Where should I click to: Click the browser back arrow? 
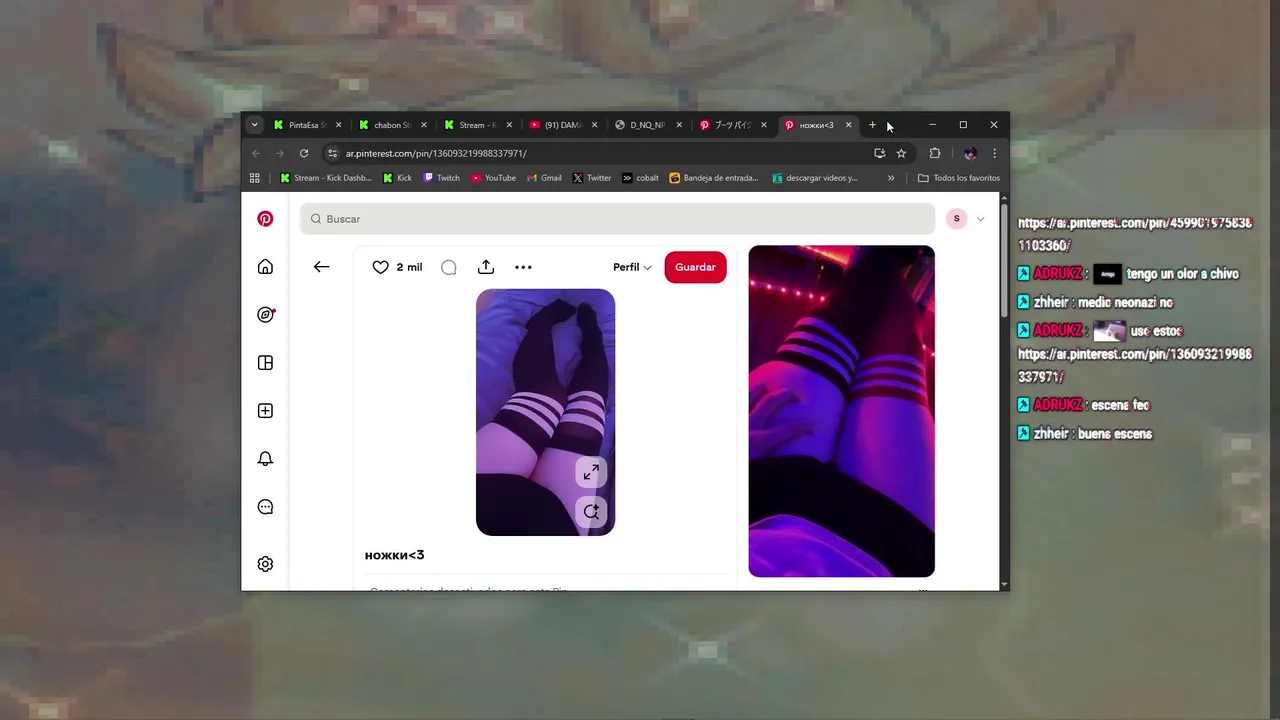[x=256, y=153]
